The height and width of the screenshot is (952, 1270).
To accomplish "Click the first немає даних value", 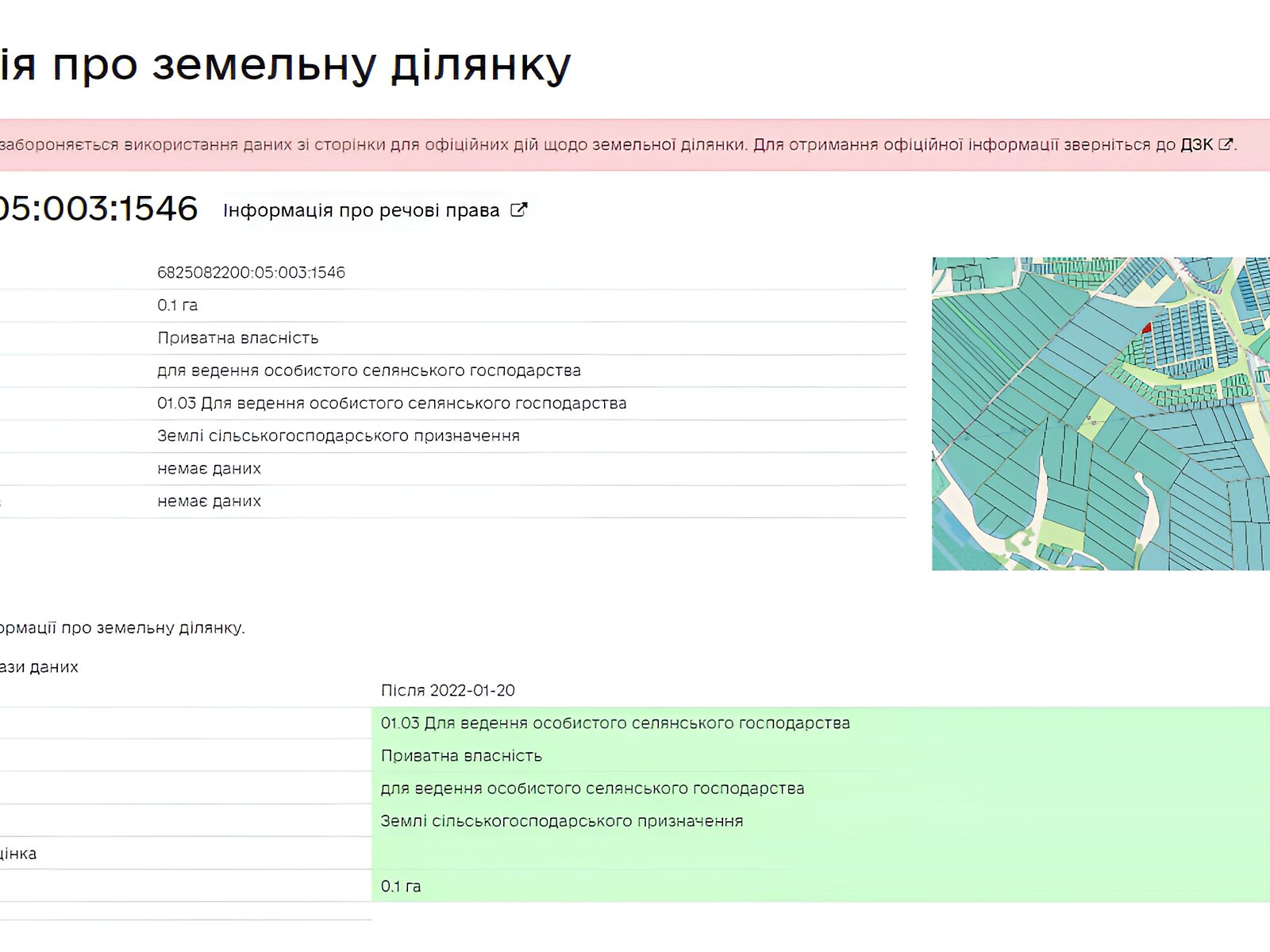I will click(209, 469).
